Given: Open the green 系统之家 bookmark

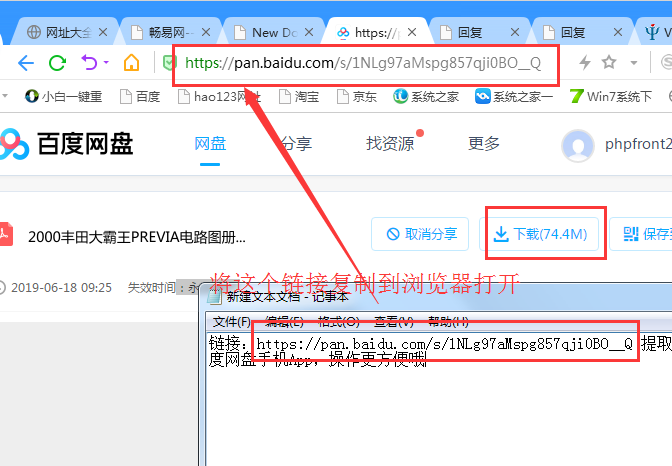Looking at the screenshot, I should pyautogui.click(x=426, y=96).
